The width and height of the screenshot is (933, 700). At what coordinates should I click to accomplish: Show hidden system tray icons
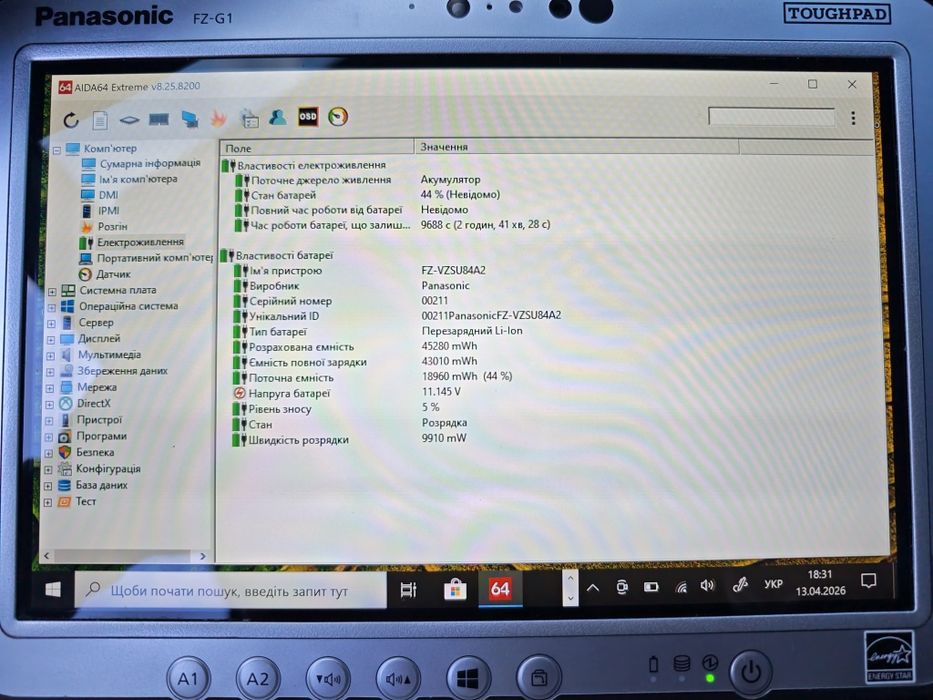click(593, 588)
